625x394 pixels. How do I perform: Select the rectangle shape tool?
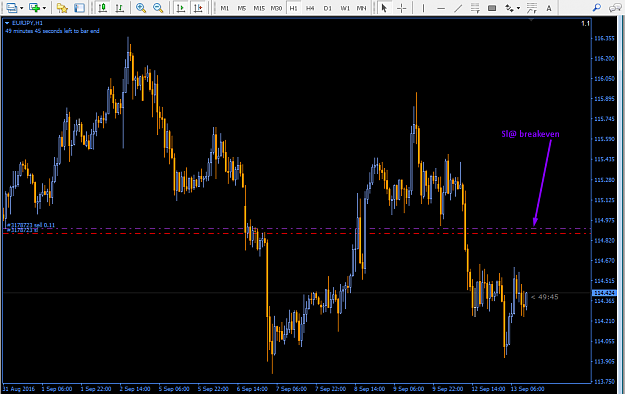click(492, 8)
